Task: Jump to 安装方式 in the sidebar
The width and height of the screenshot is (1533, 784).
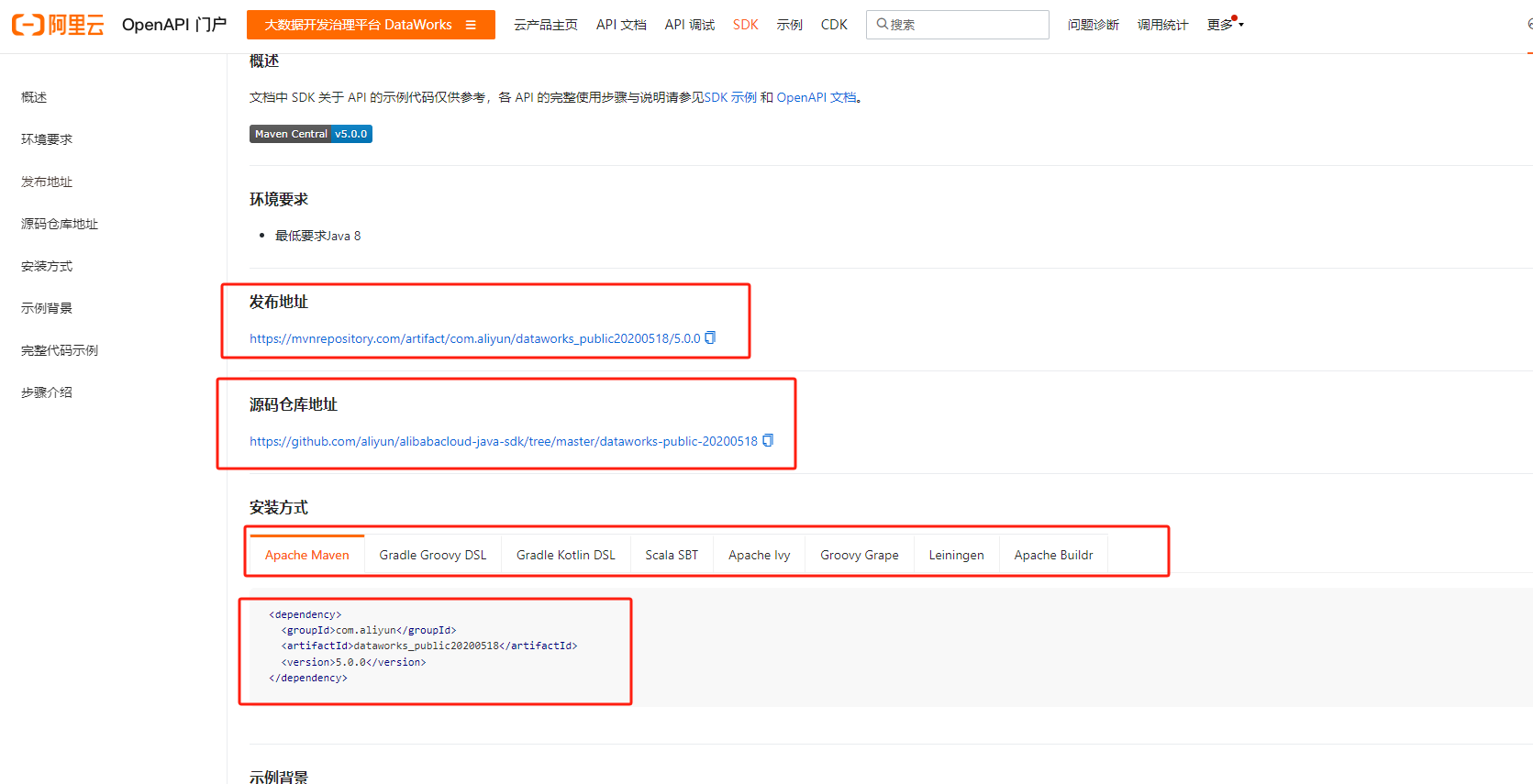Action: click(x=47, y=266)
